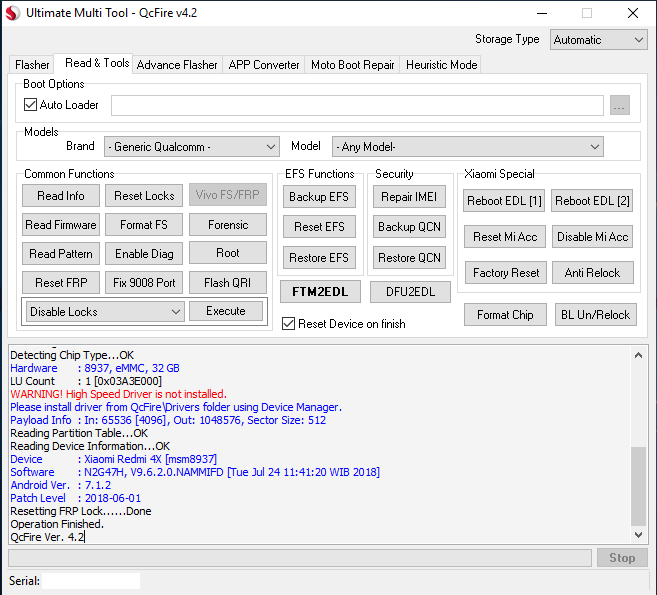Click the Reset EFS button
This screenshot has width=657, height=595.
319,227
